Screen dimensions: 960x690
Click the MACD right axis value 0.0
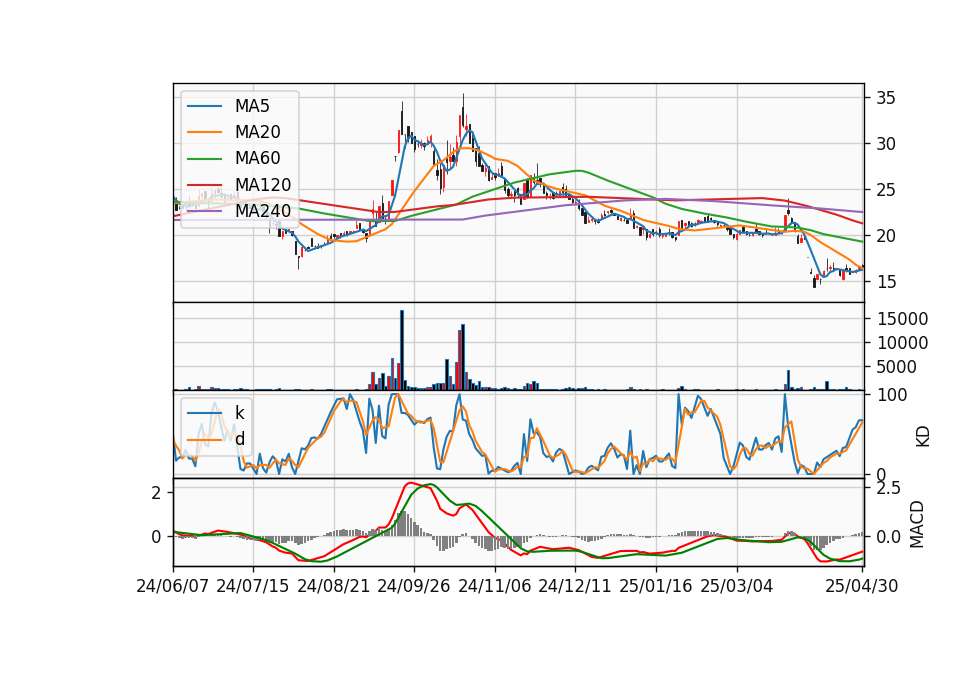[888, 537]
